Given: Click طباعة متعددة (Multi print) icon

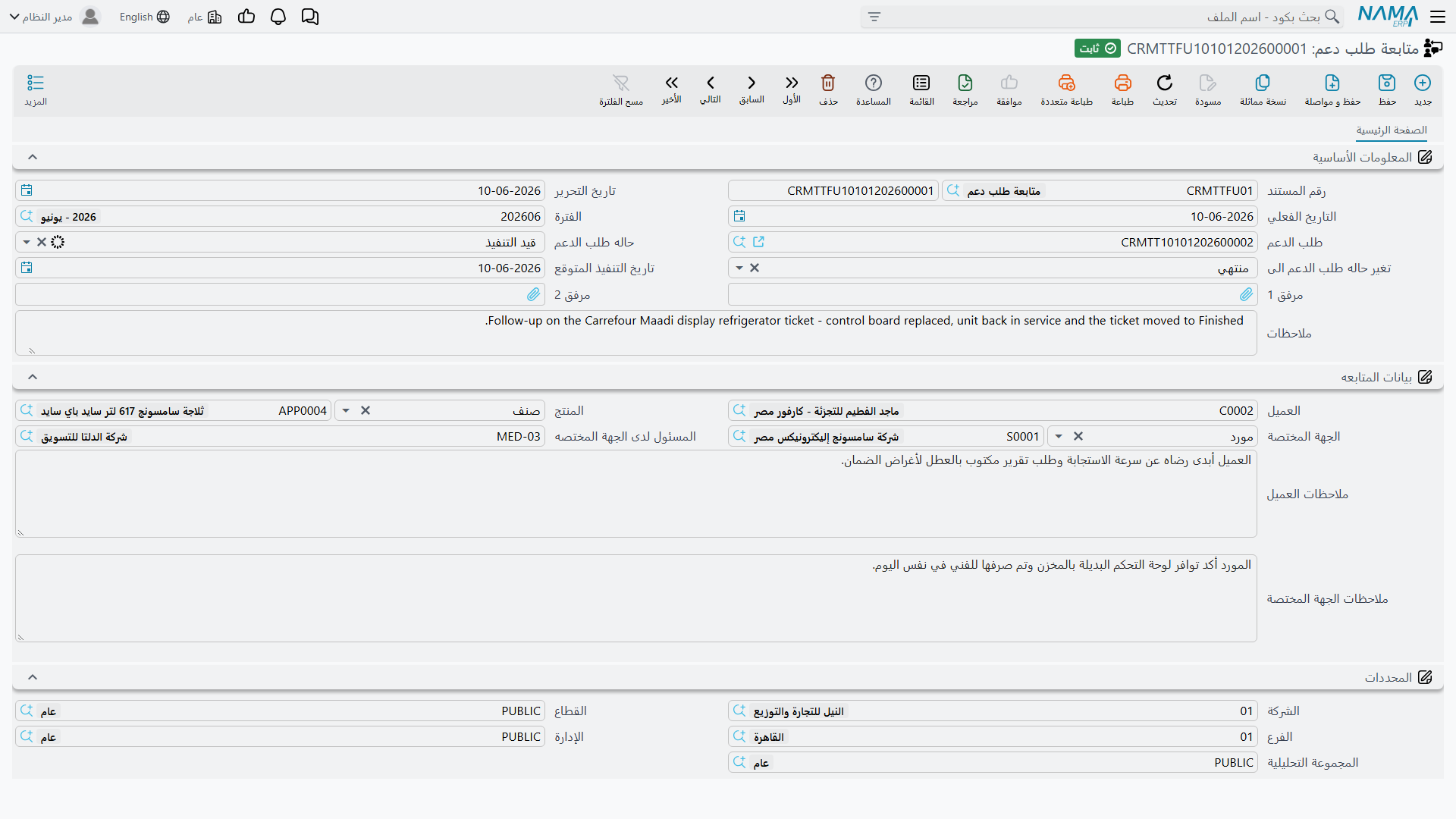Looking at the screenshot, I should tap(1066, 83).
